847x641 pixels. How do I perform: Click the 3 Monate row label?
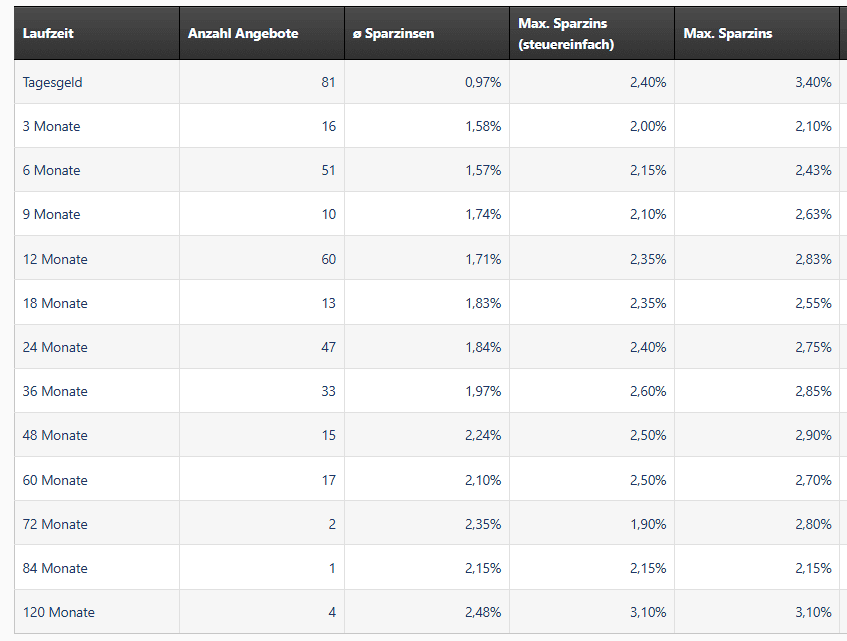click(x=52, y=126)
